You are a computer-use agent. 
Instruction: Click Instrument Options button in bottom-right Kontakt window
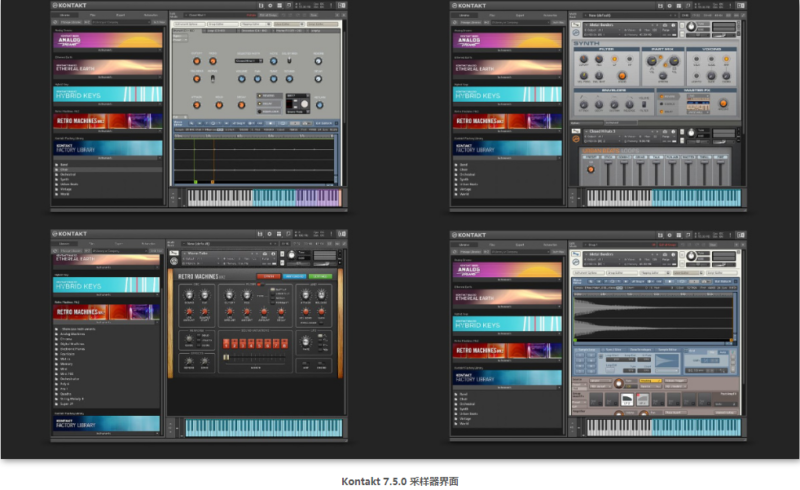588,273
